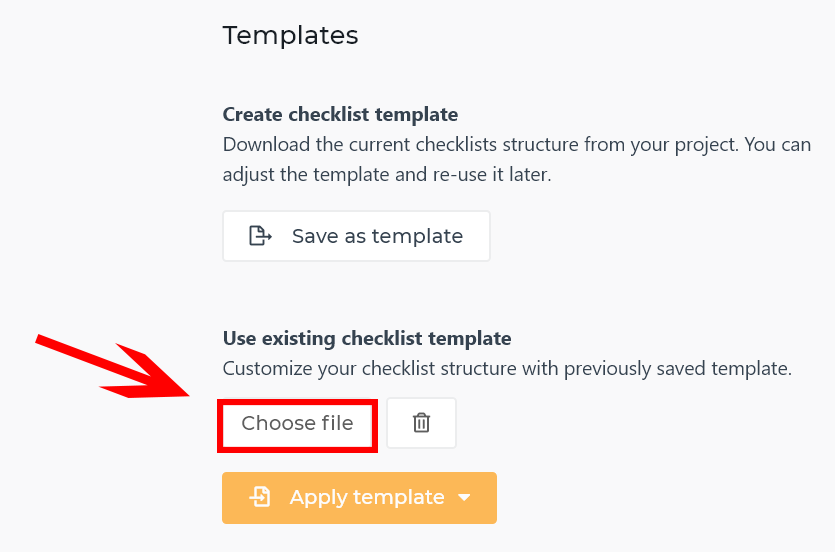Viewport: 835px width, 552px height.
Task: Delete the chosen file with the trash icon
Action: (421, 423)
